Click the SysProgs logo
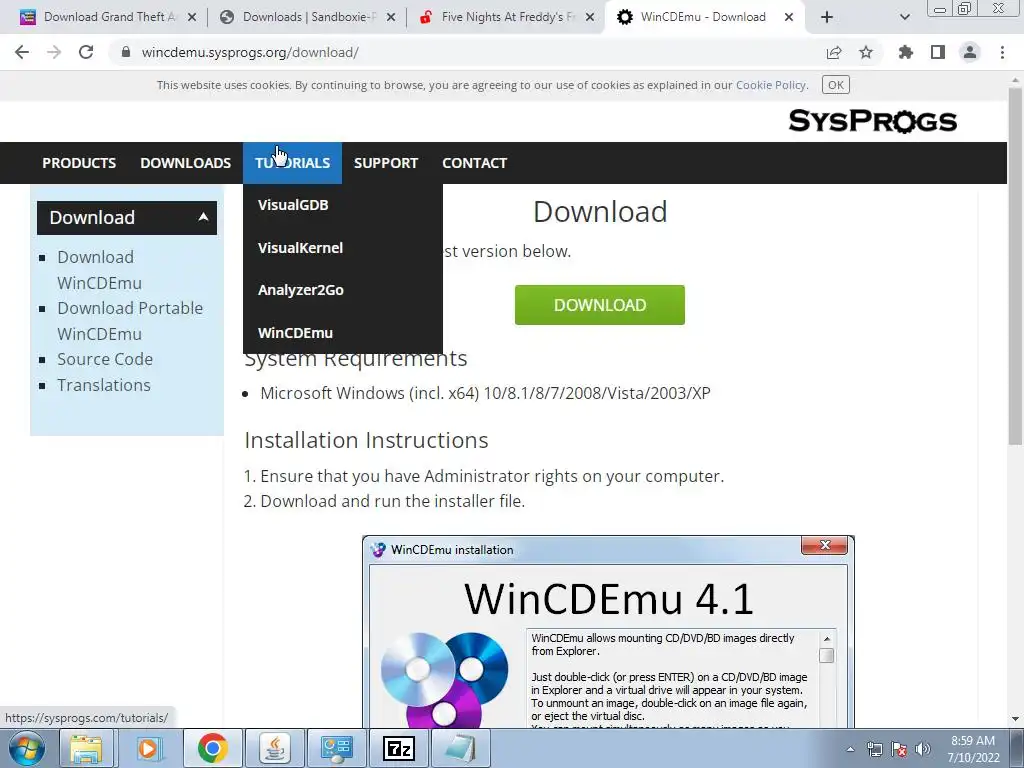Image resolution: width=1024 pixels, height=768 pixels. [x=872, y=121]
